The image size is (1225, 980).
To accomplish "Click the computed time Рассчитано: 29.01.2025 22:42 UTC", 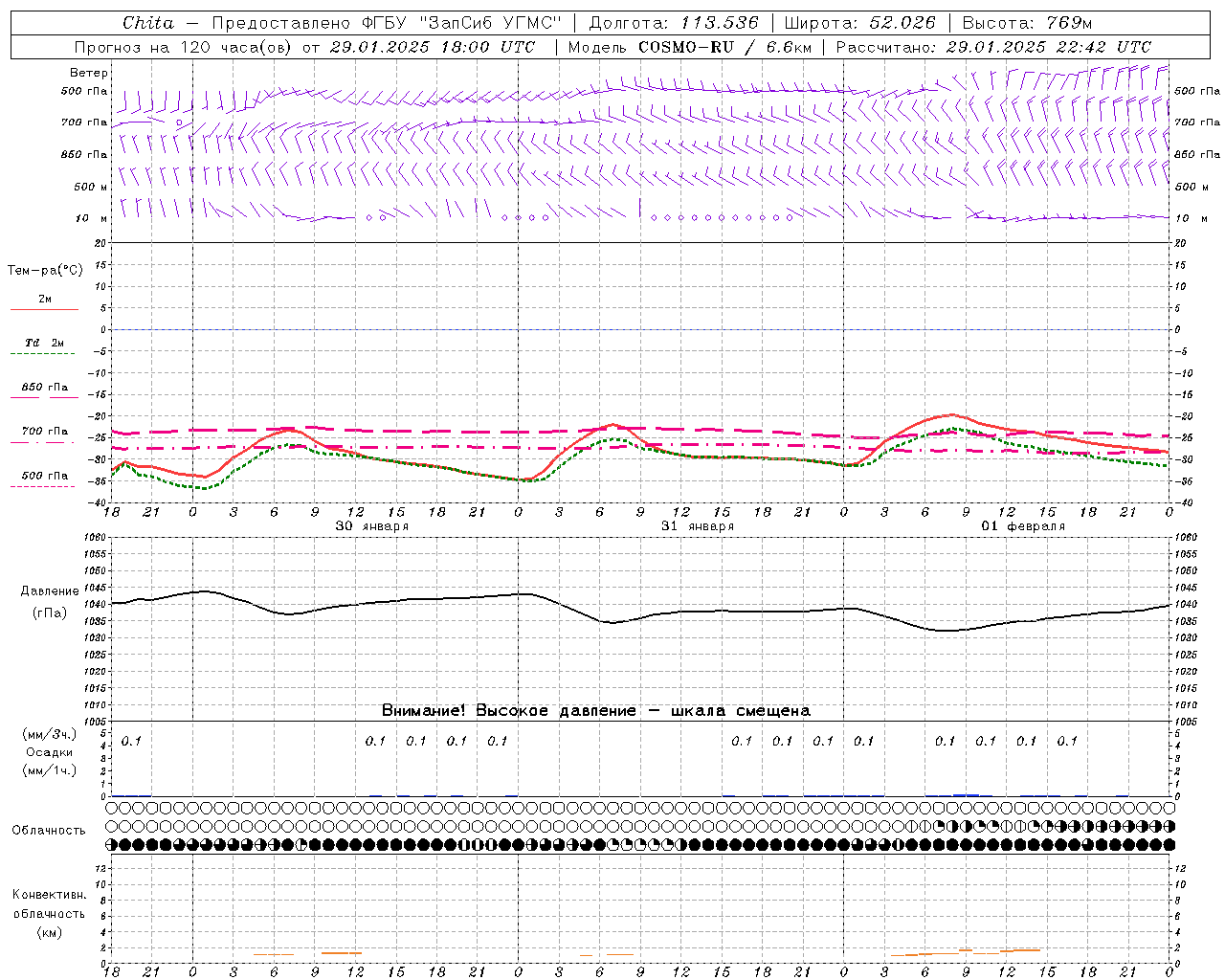I will [993, 47].
